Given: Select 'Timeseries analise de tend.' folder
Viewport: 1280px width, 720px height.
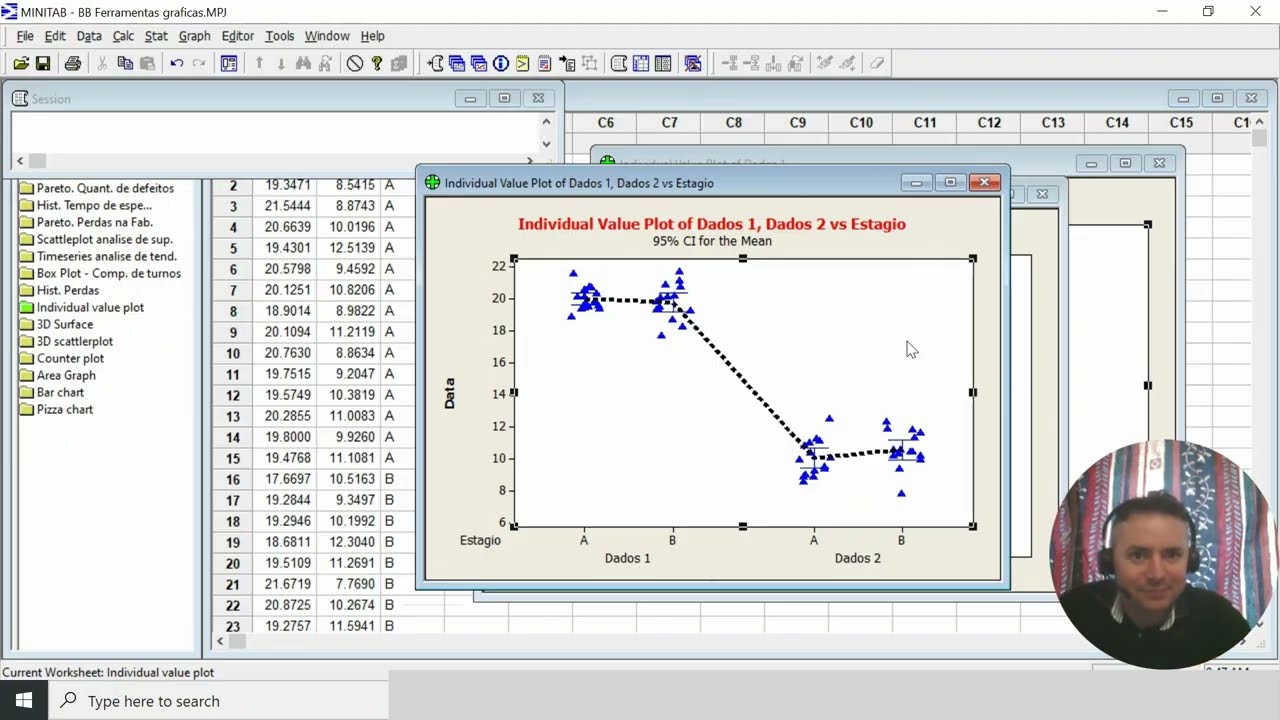Looking at the screenshot, I should 107,256.
